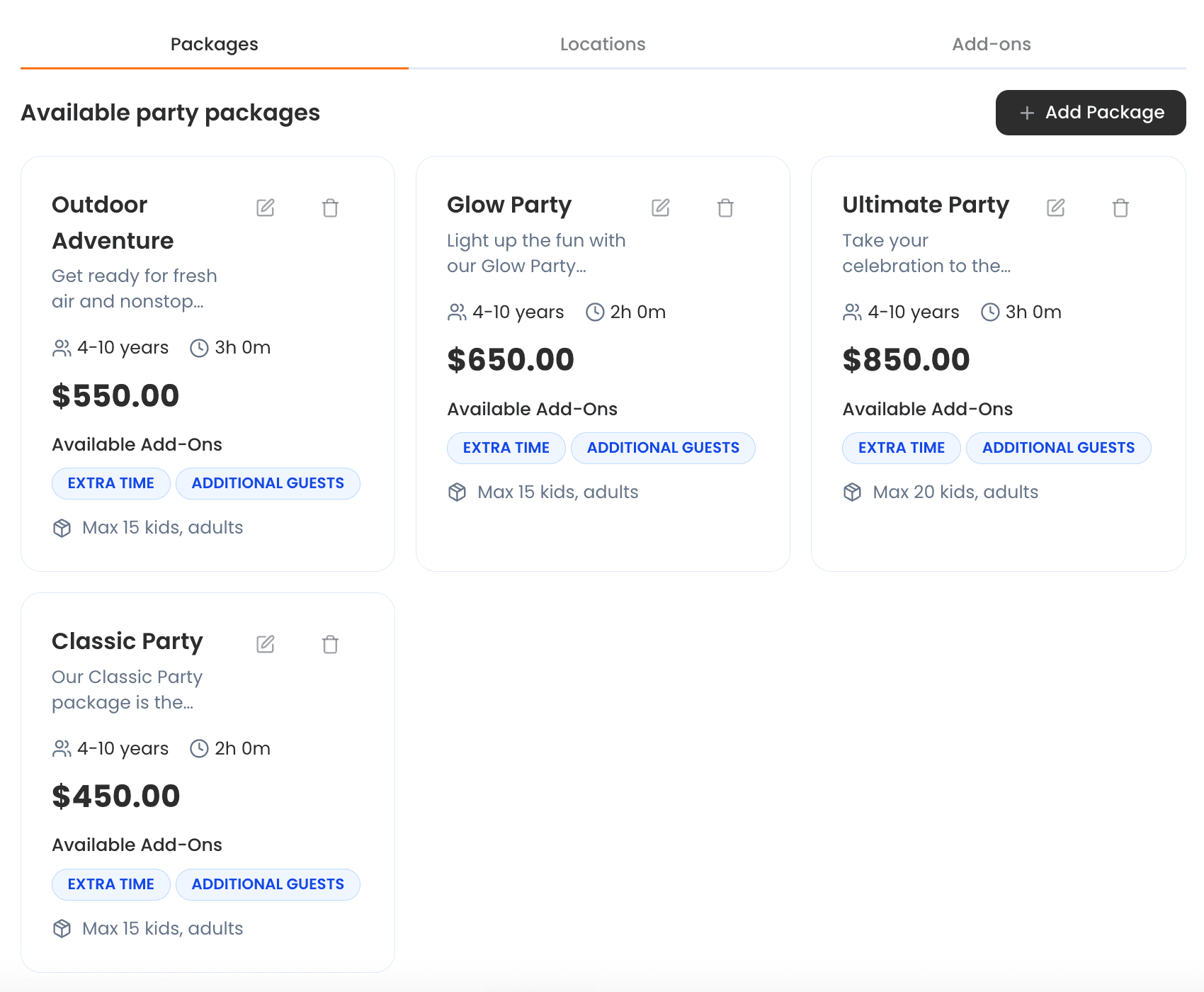
Task: Edit the Classic Party package
Action: coord(266,644)
